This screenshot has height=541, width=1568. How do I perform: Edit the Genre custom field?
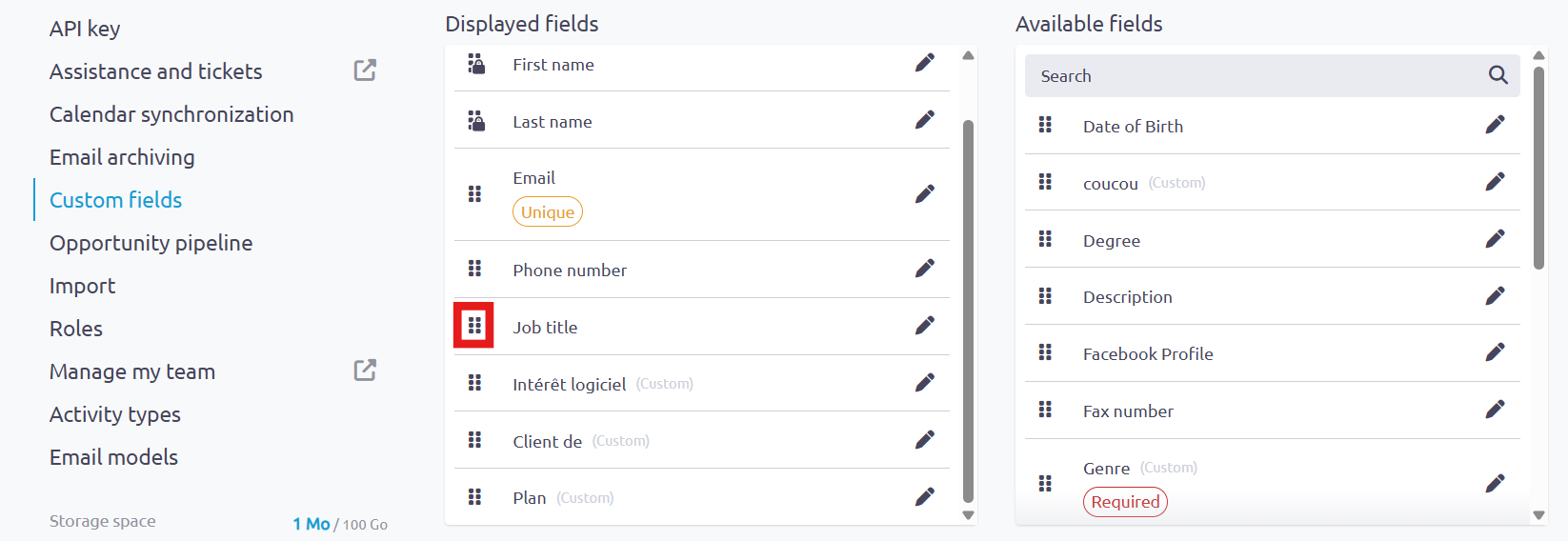(x=1495, y=484)
